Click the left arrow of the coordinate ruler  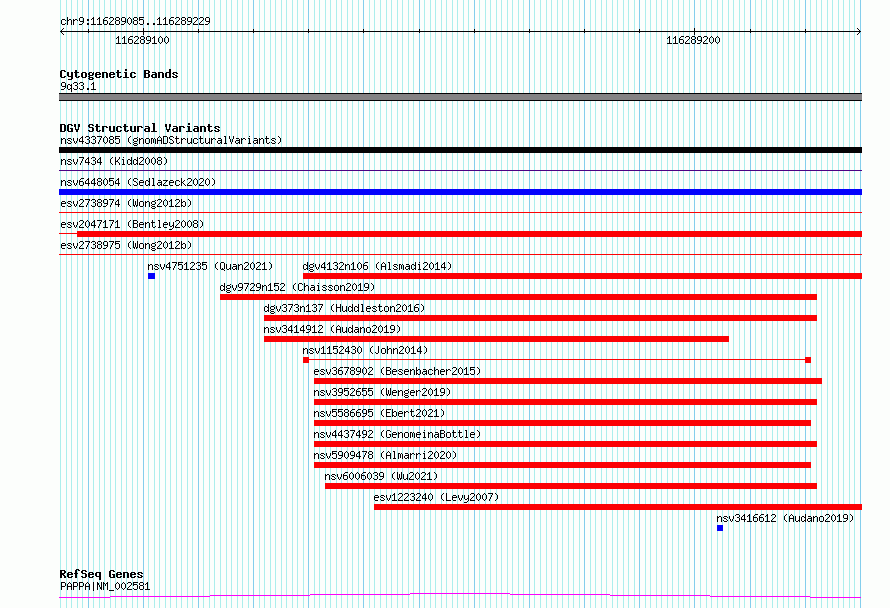pos(62,31)
